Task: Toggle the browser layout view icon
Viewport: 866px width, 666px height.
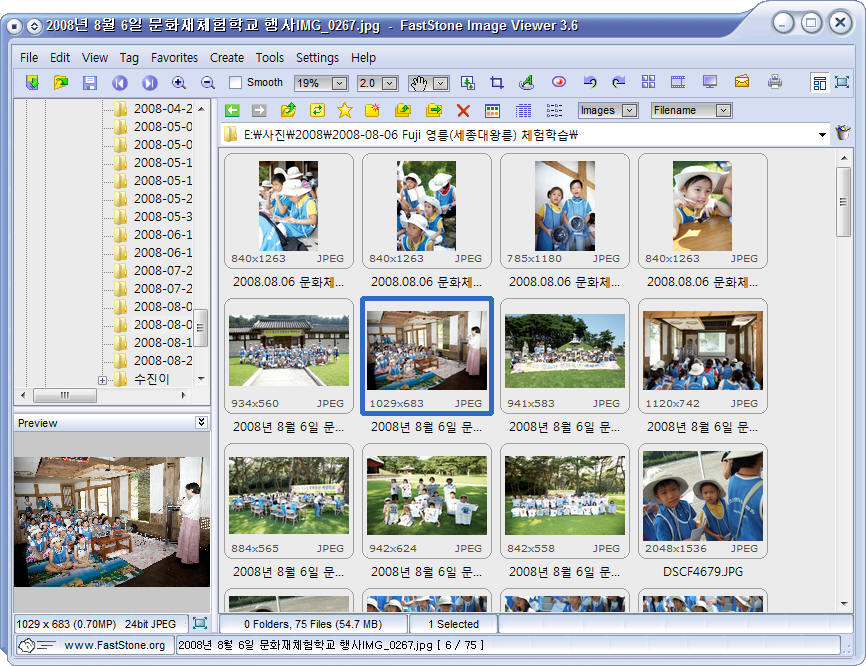Action: tap(820, 82)
